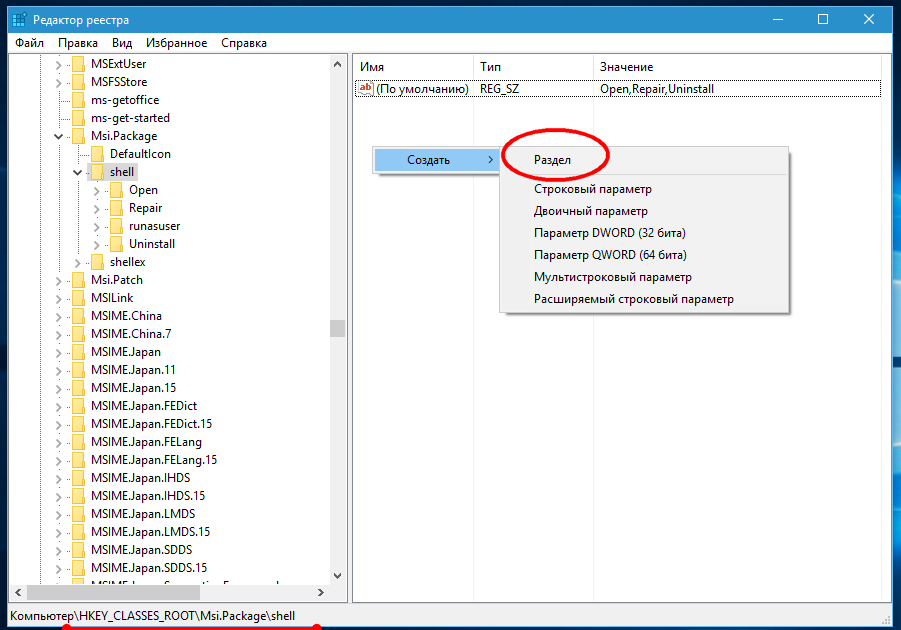
Task: Click the Open key folder icon
Action: [x=117, y=190]
